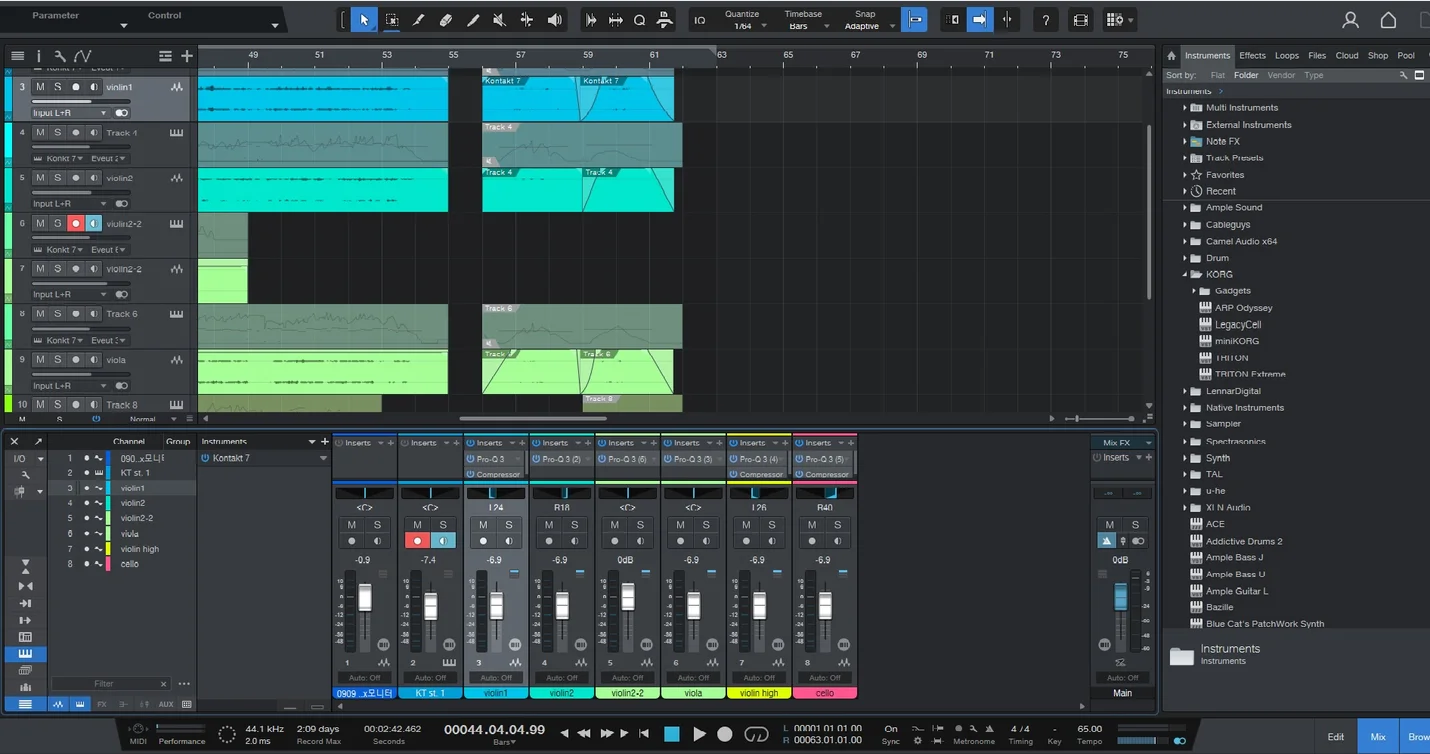Open the Pool browser tab
The width and height of the screenshot is (1430, 754).
coord(1406,56)
